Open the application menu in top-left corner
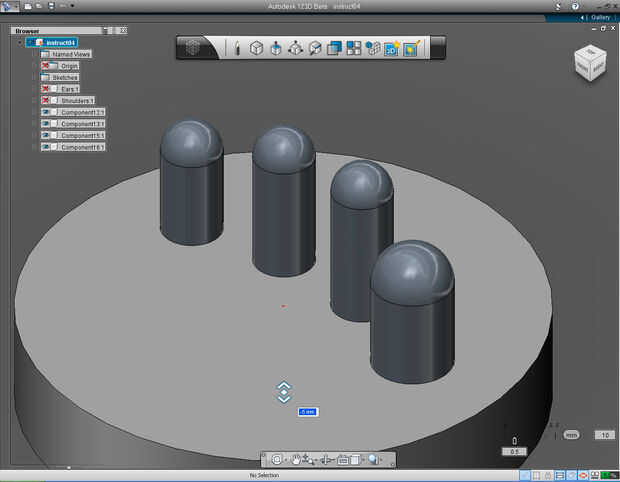This screenshot has width=620, height=482. tap(9, 6)
